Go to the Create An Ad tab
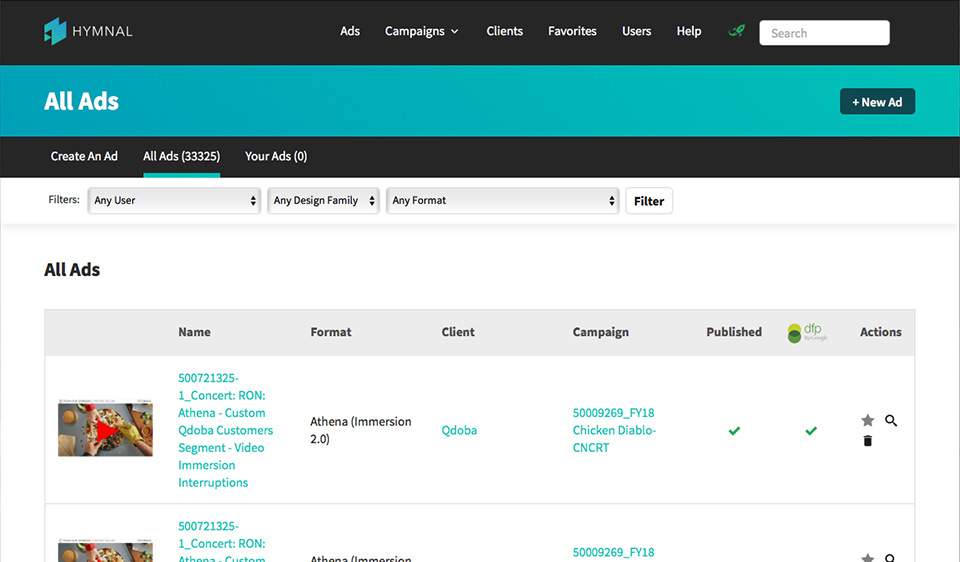This screenshot has height=562, width=960. [84, 156]
